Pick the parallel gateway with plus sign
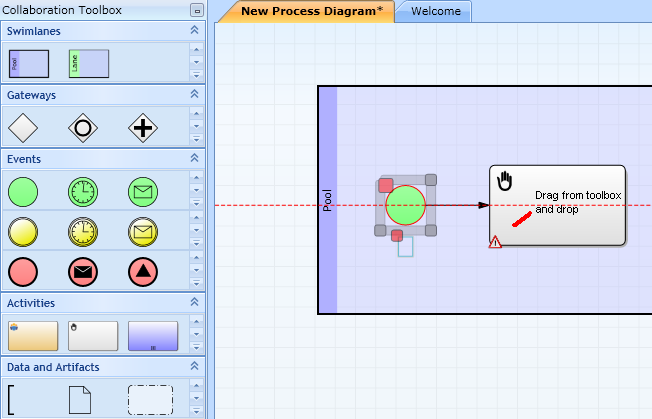Viewport: 652px width, 419px height. tap(143, 128)
